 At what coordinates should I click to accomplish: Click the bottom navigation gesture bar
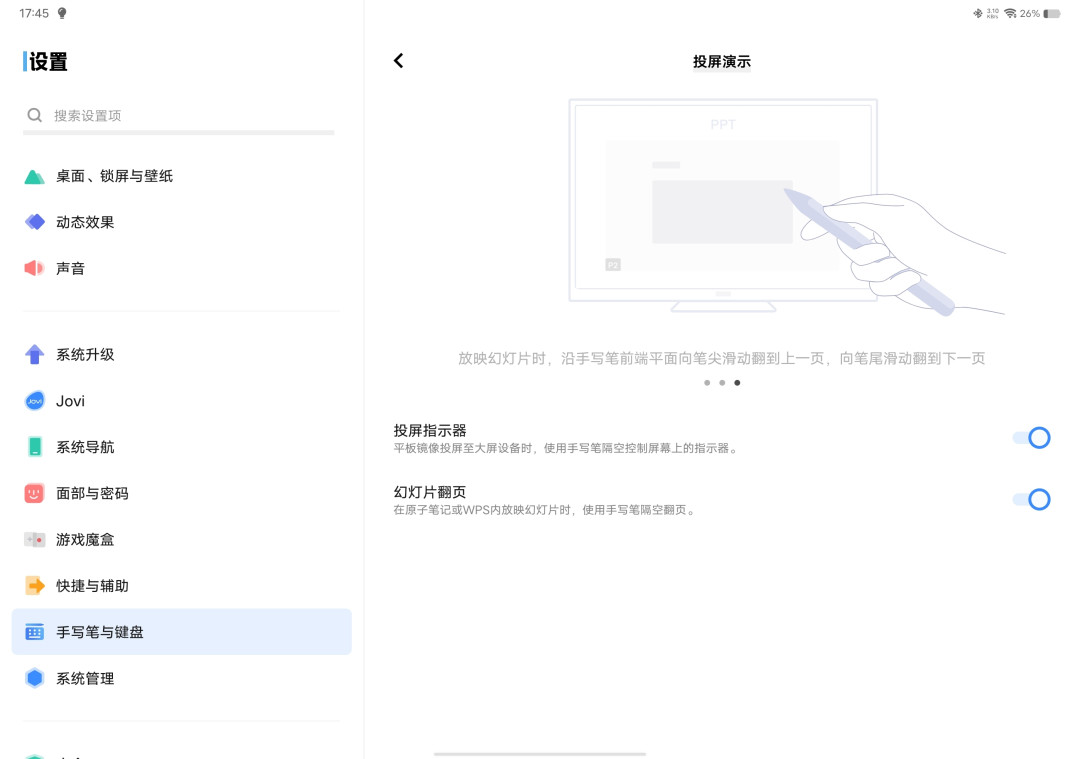[540, 753]
